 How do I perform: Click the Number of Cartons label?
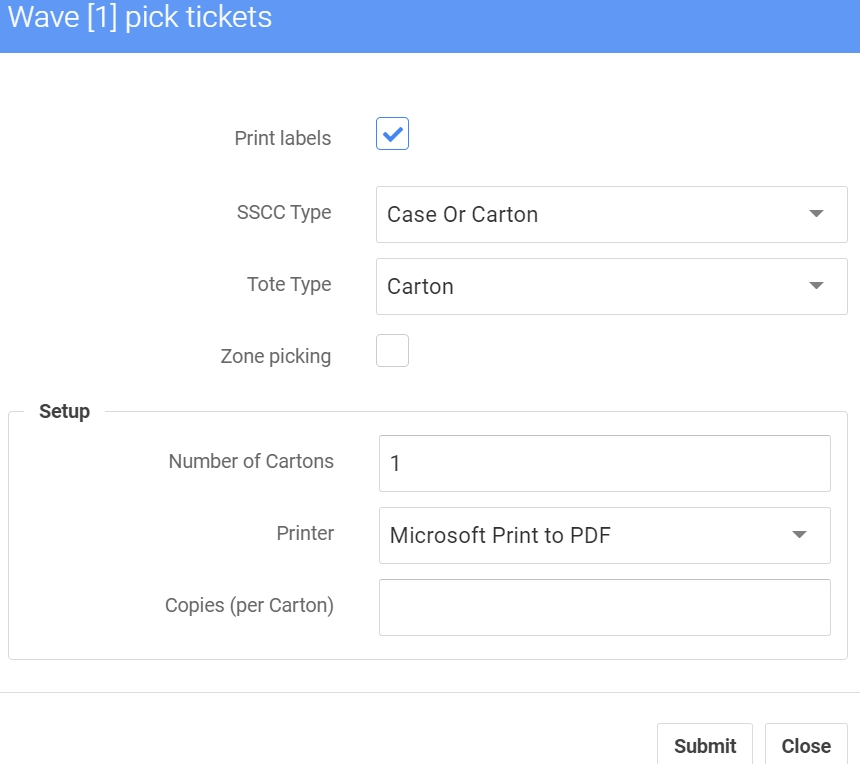coord(251,461)
